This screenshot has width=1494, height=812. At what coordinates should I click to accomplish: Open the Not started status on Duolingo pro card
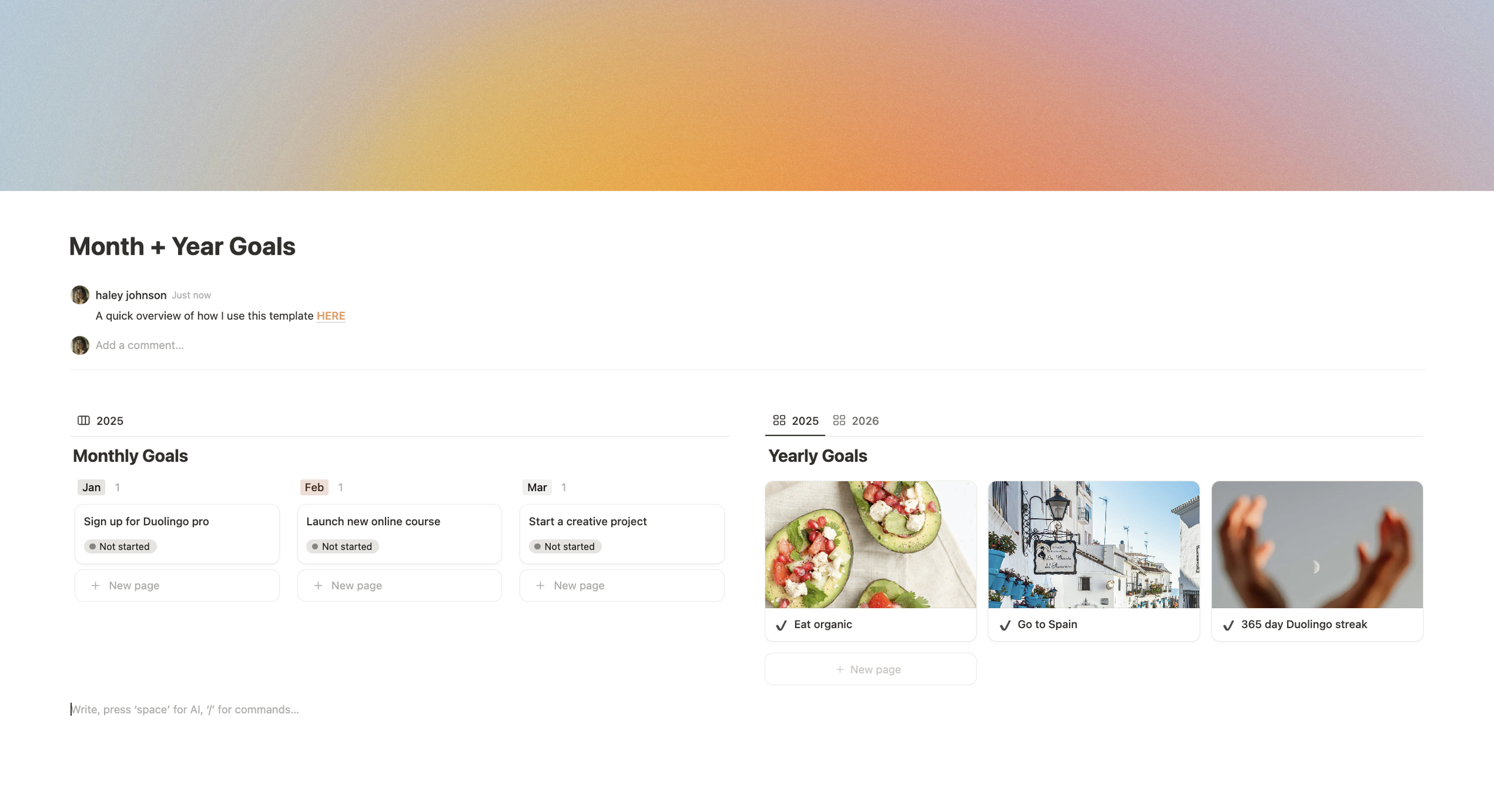(x=120, y=547)
